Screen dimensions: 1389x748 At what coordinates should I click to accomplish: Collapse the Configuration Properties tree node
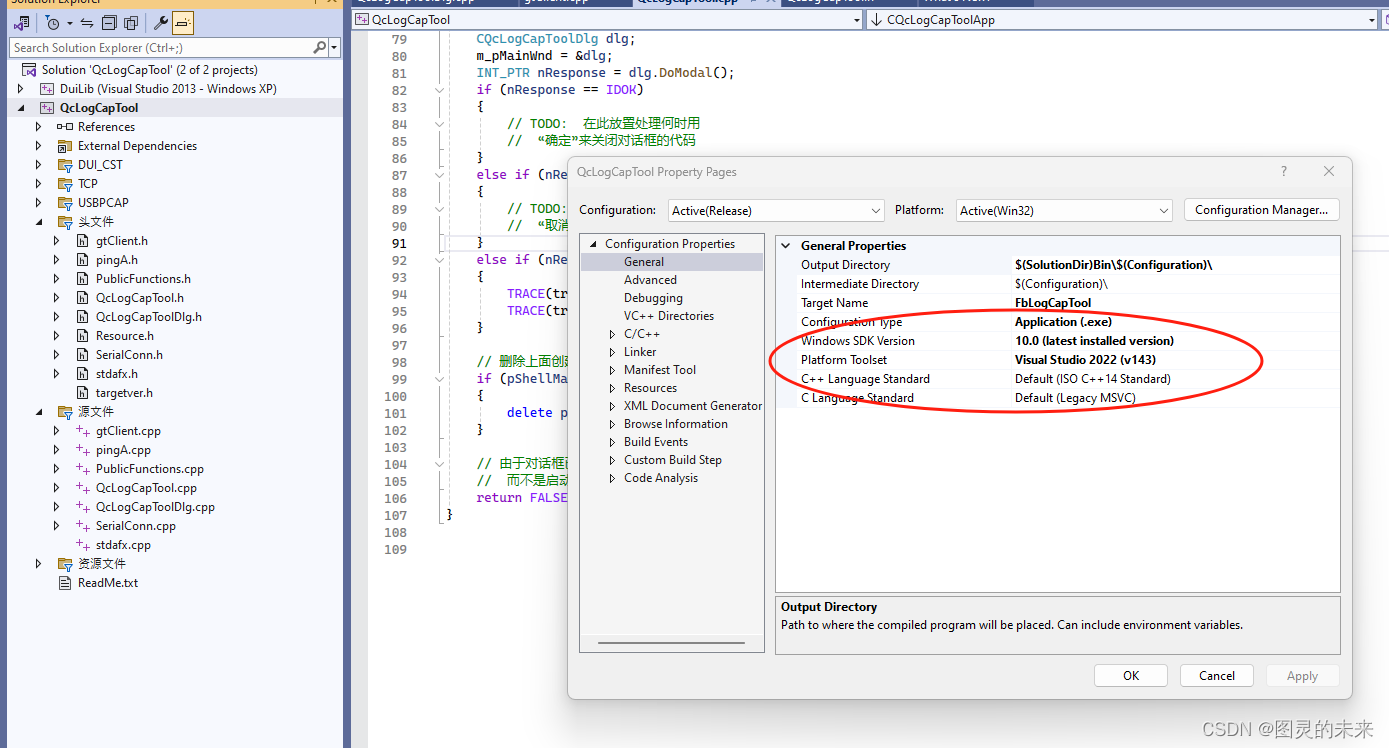593,244
